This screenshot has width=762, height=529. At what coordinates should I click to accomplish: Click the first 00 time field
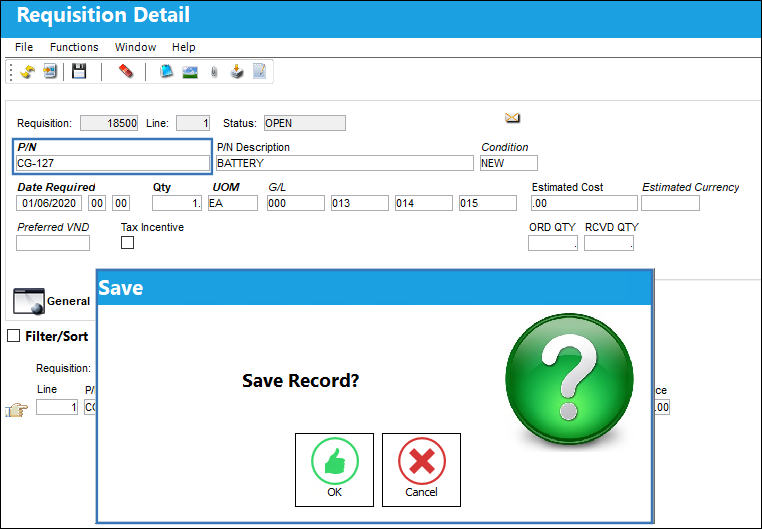tap(97, 203)
